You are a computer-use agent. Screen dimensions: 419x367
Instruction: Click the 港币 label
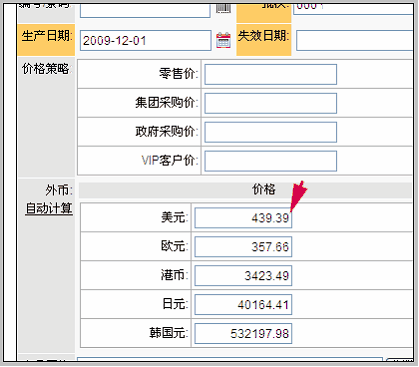pyautogui.click(x=175, y=275)
